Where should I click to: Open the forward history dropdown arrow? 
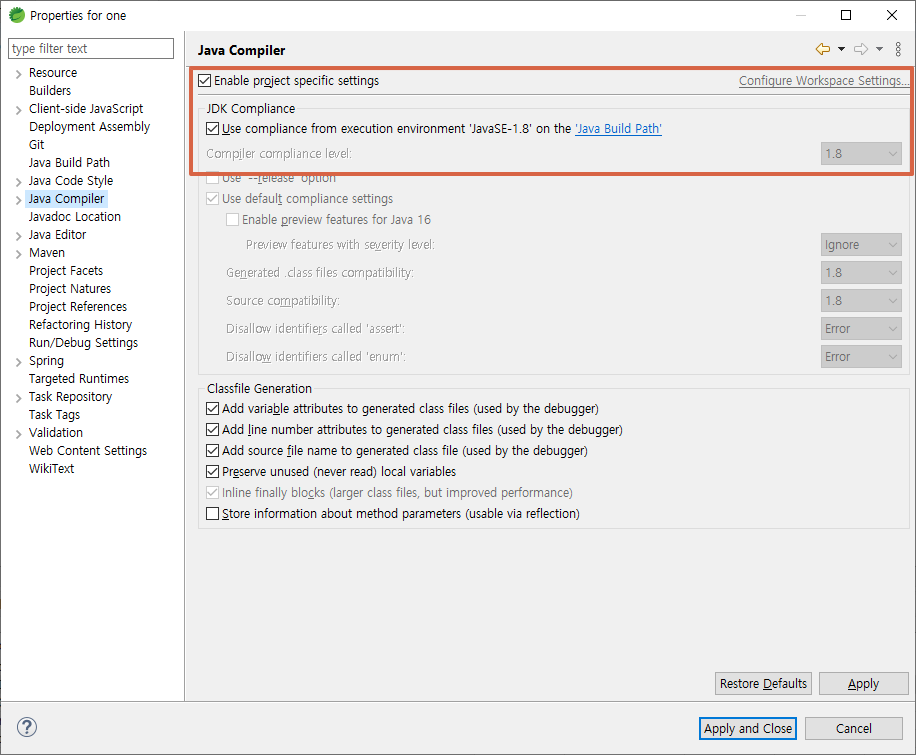(879, 49)
